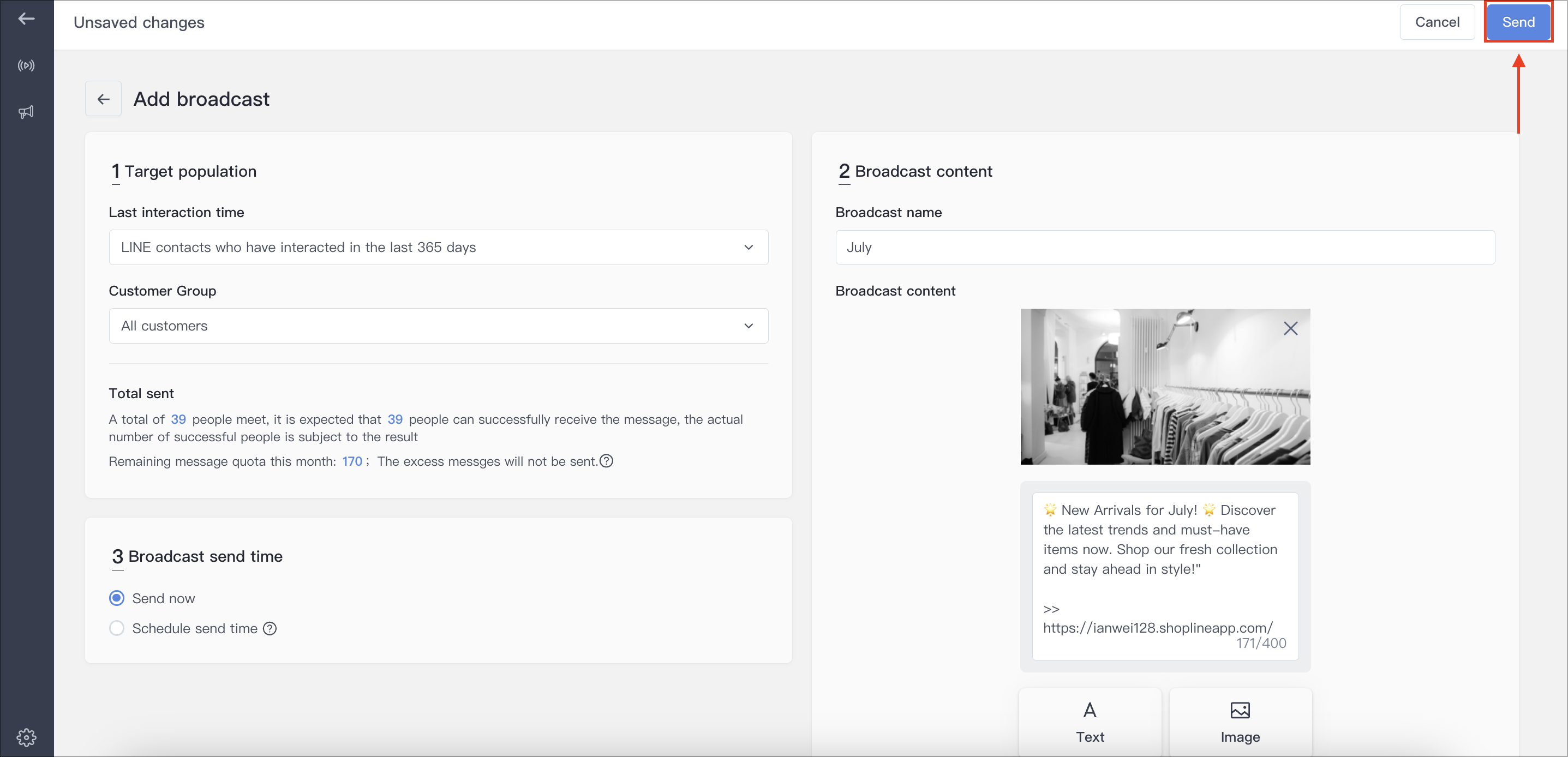Click the help icon beside Schedule send time
The image size is (1568, 757).
270,629
